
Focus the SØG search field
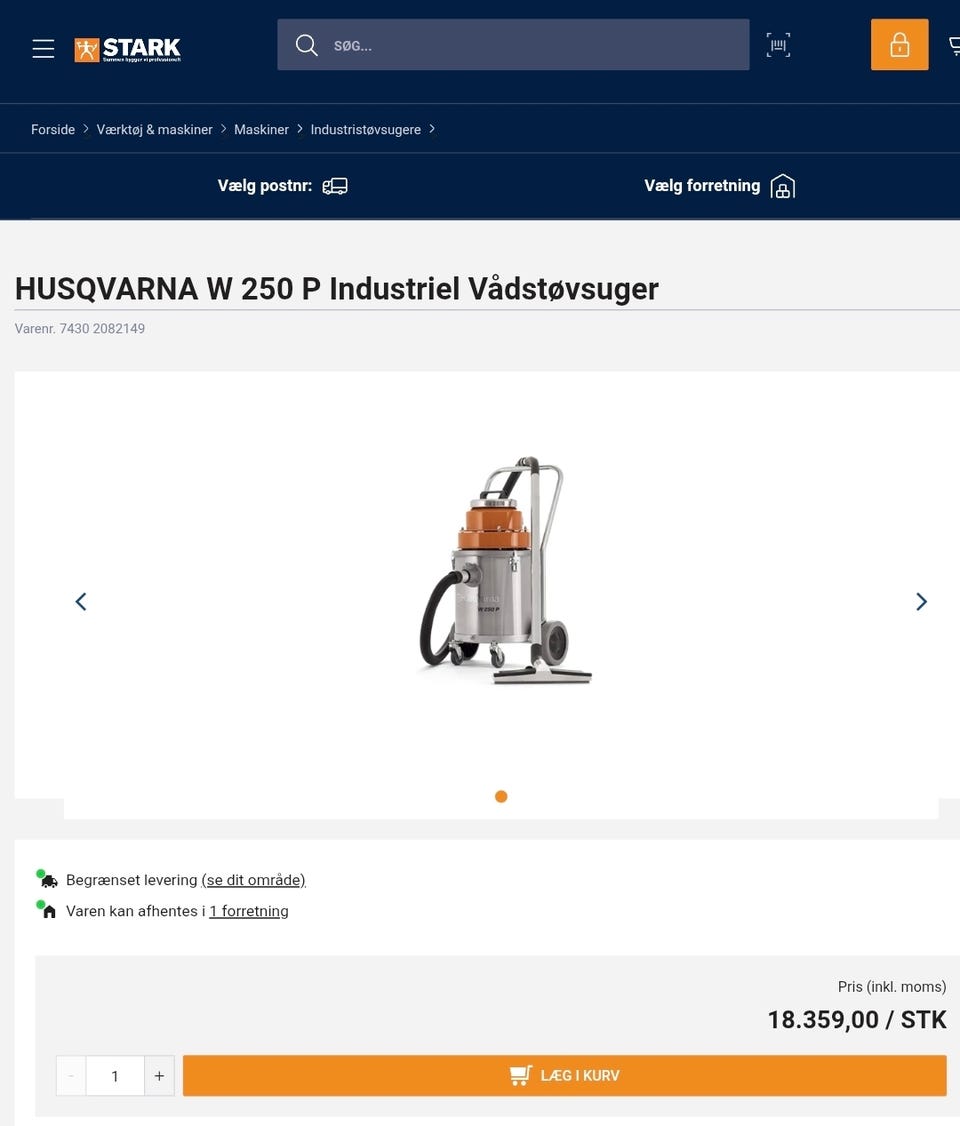click(x=513, y=45)
